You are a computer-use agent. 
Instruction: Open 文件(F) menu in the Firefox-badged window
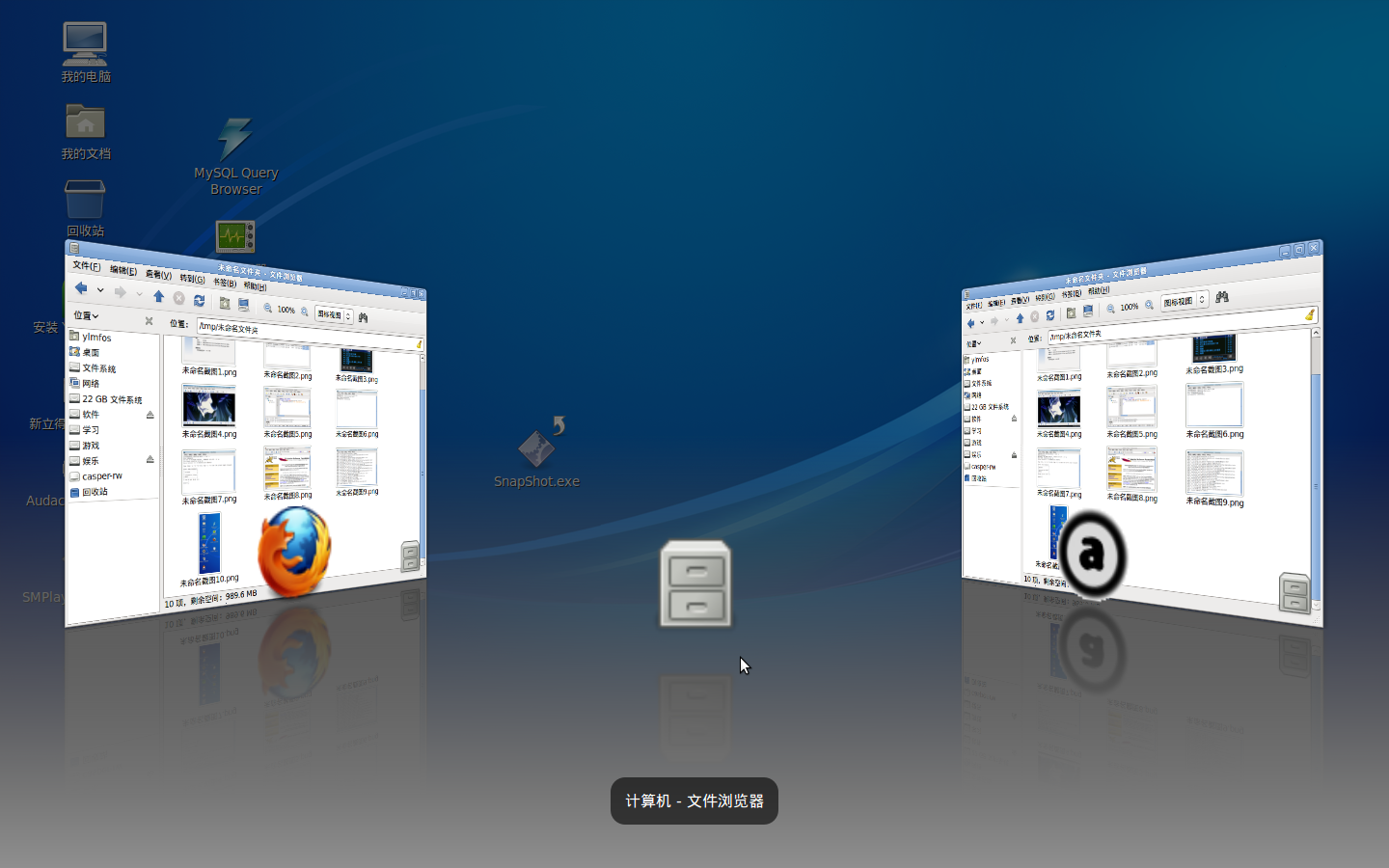pyautogui.click(x=86, y=266)
